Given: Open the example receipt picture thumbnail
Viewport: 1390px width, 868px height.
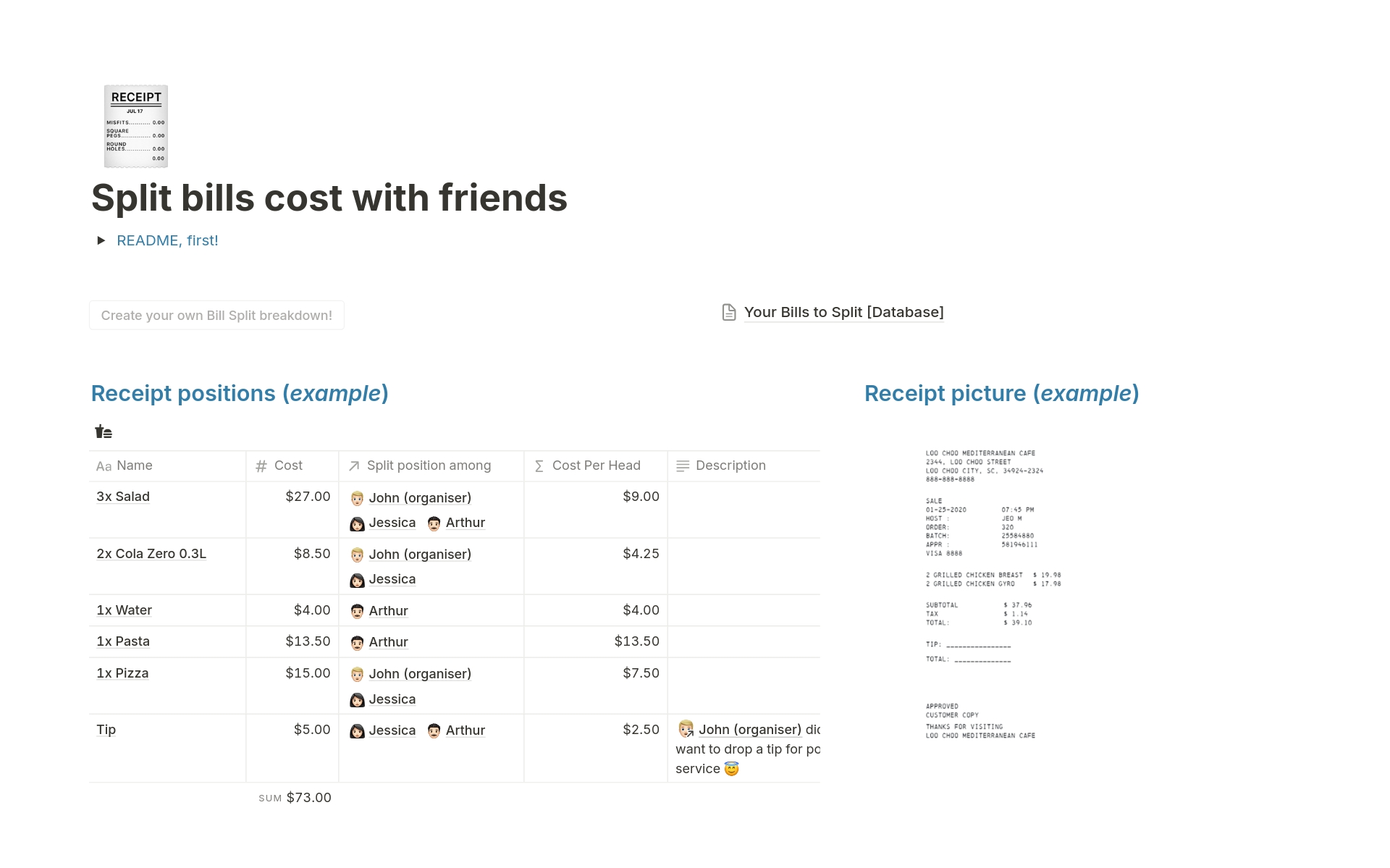Looking at the screenshot, I should click(993, 594).
